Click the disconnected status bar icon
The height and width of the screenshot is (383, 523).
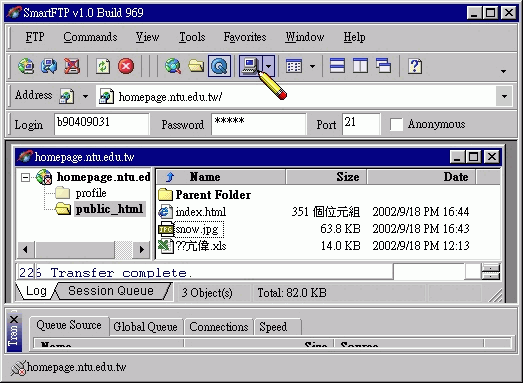[18, 368]
